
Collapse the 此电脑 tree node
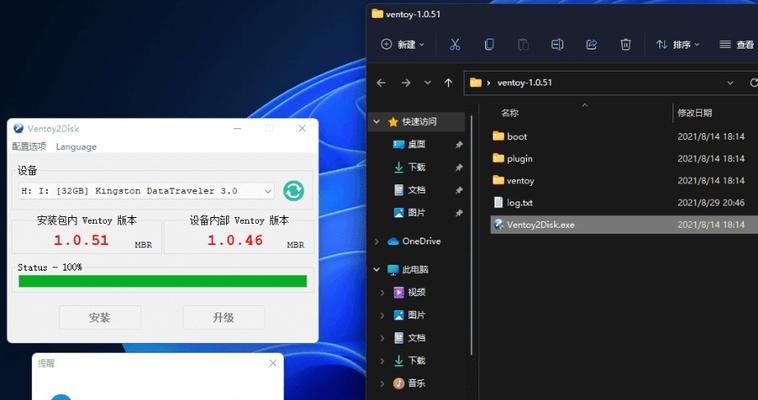[377, 269]
